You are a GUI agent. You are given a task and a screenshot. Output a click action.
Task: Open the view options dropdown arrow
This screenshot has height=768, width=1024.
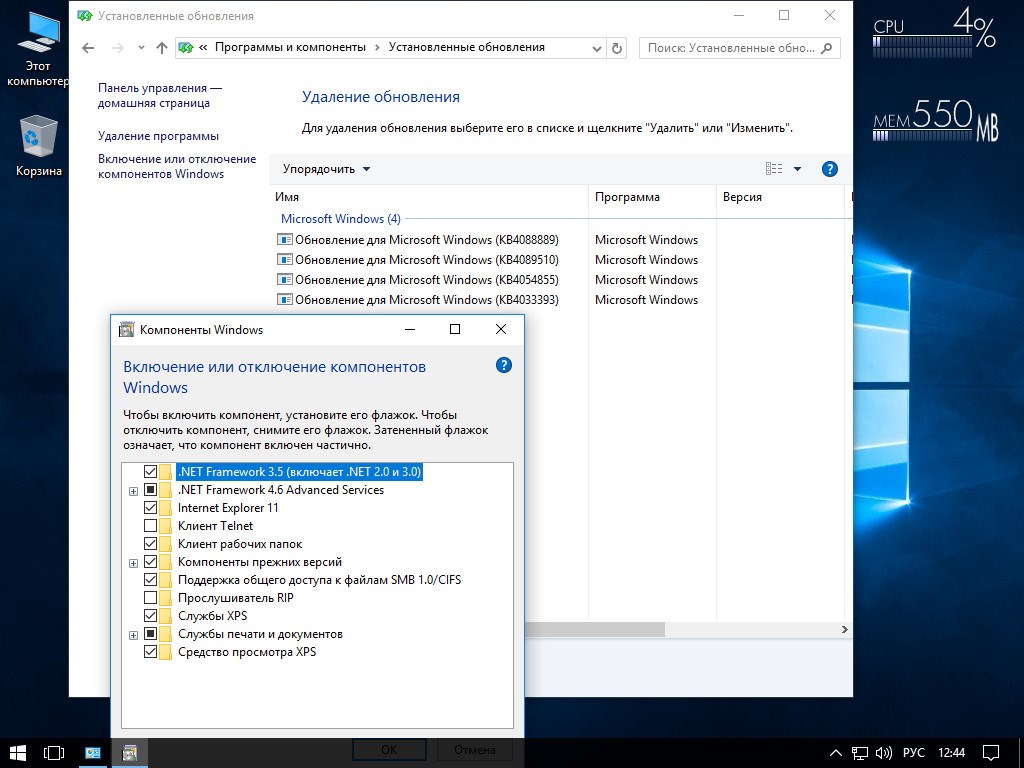(x=797, y=169)
